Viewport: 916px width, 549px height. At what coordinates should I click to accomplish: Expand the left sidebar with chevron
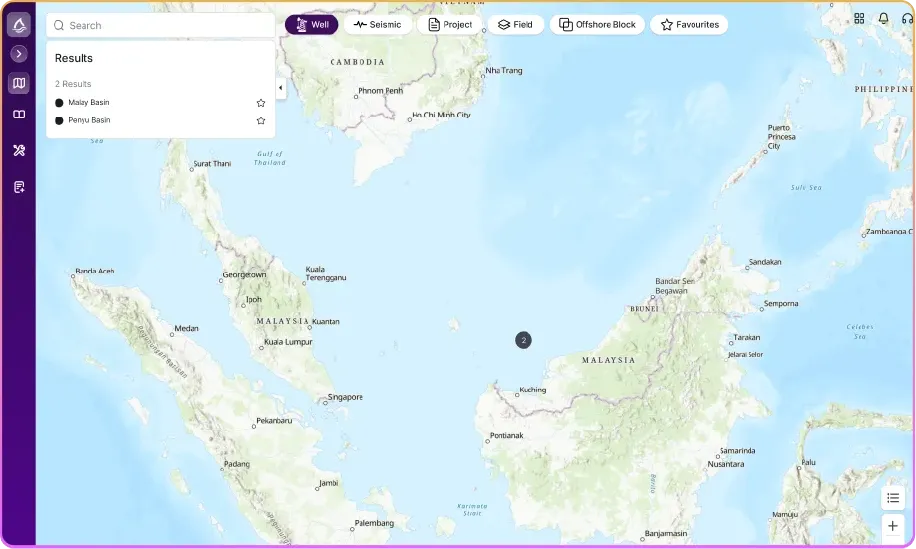pyautogui.click(x=18, y=54)
